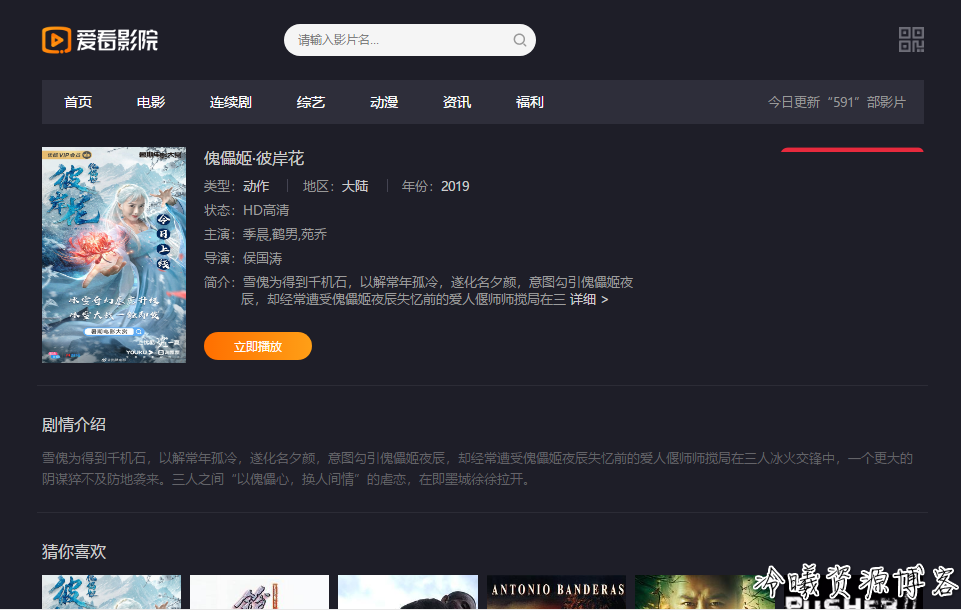Focus the 请输入影片名 search field
Screen dimensions: 961x616
pos(409,40)
